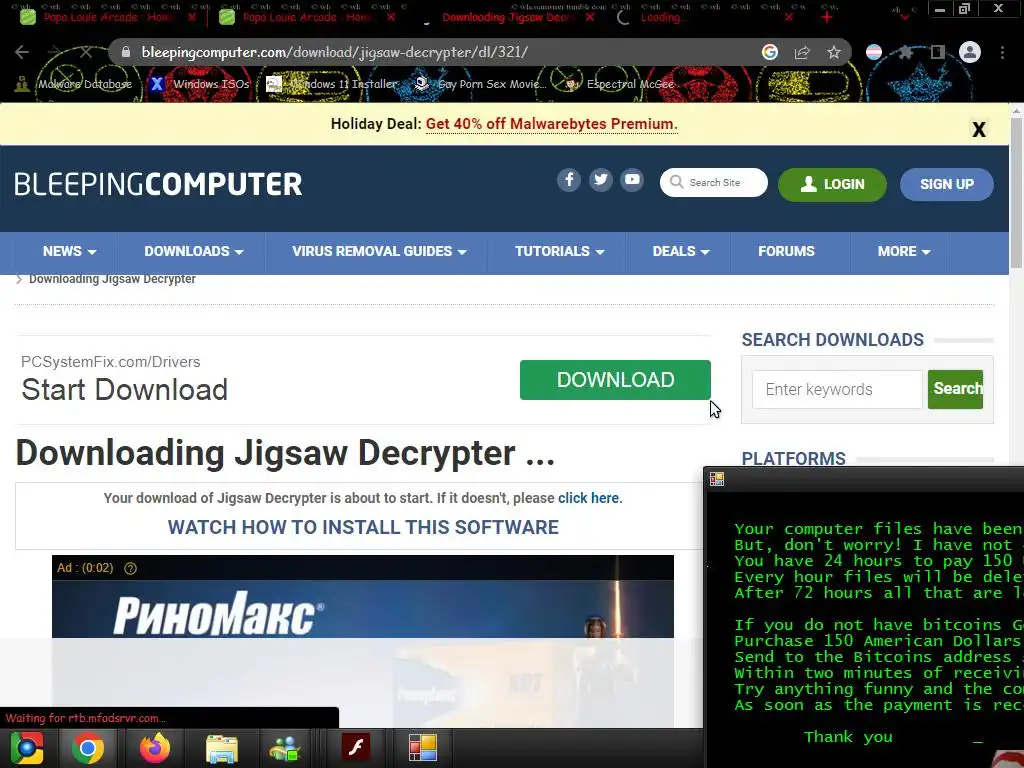Share this page via the share icon
Screen dimensions: 1024x768
pyautogui.click(x=802, y=52)
